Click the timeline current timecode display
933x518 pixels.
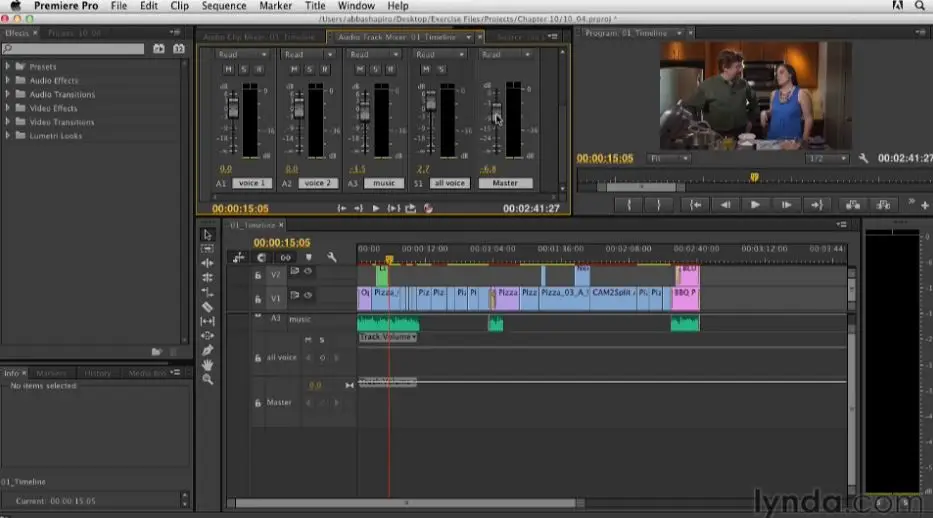tap(281, 242)
